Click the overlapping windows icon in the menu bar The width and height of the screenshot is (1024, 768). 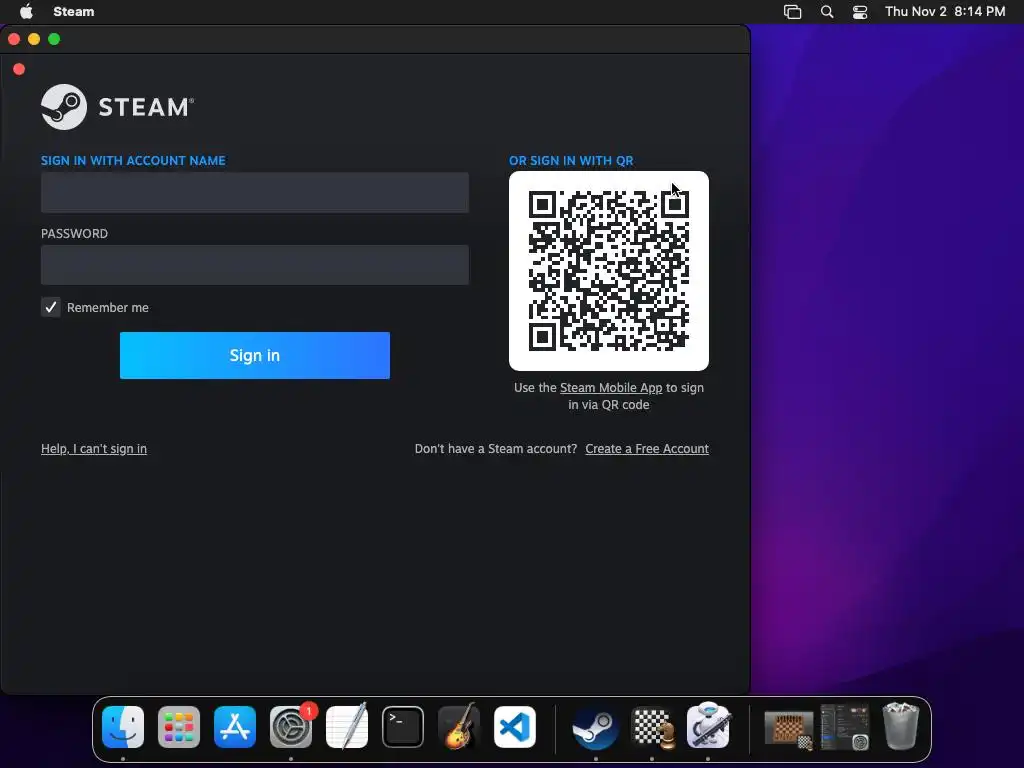pyautogui.click(x=792, y=12)
